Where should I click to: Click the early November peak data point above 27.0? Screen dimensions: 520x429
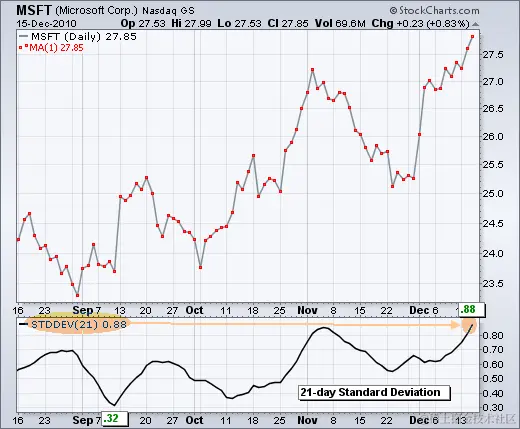[312, 69]
